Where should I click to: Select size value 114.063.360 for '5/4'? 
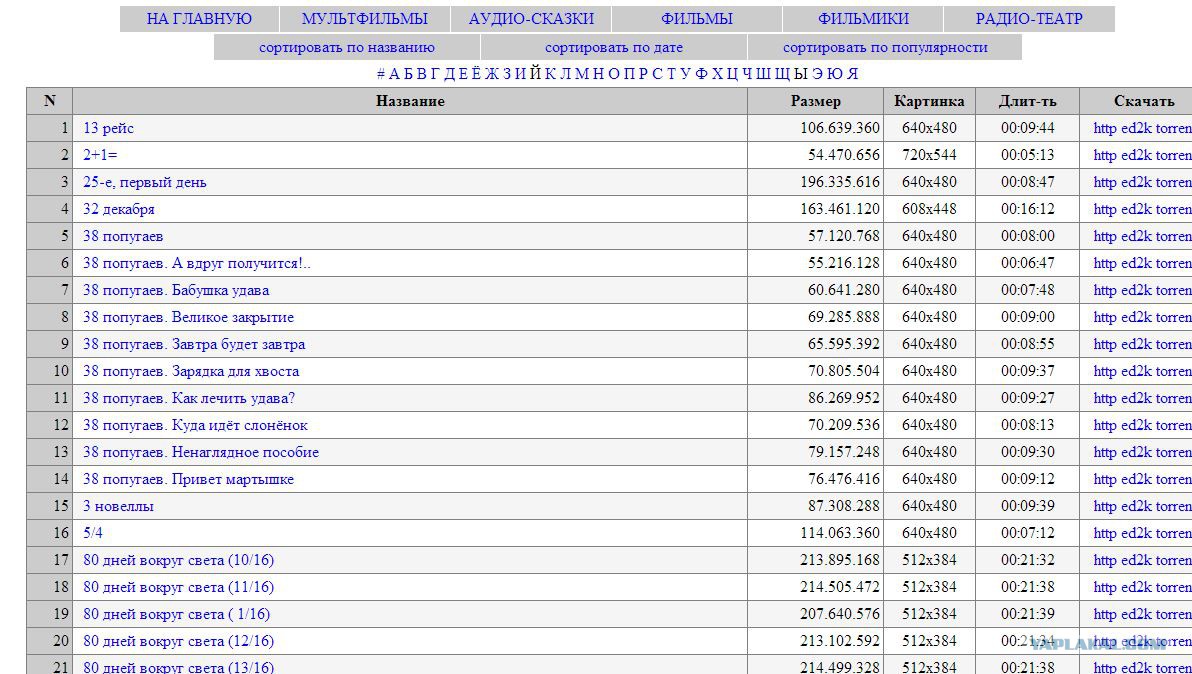coord(840,533)
